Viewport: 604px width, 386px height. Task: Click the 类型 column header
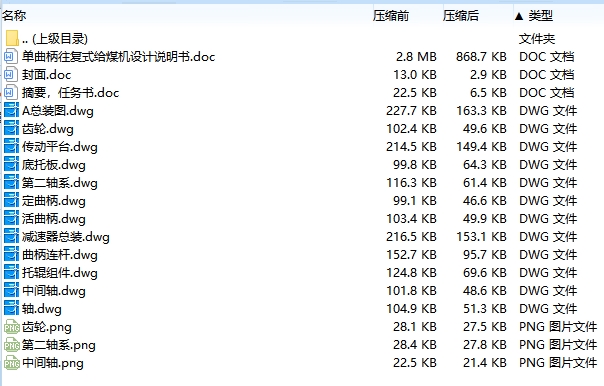click(541, 16)
